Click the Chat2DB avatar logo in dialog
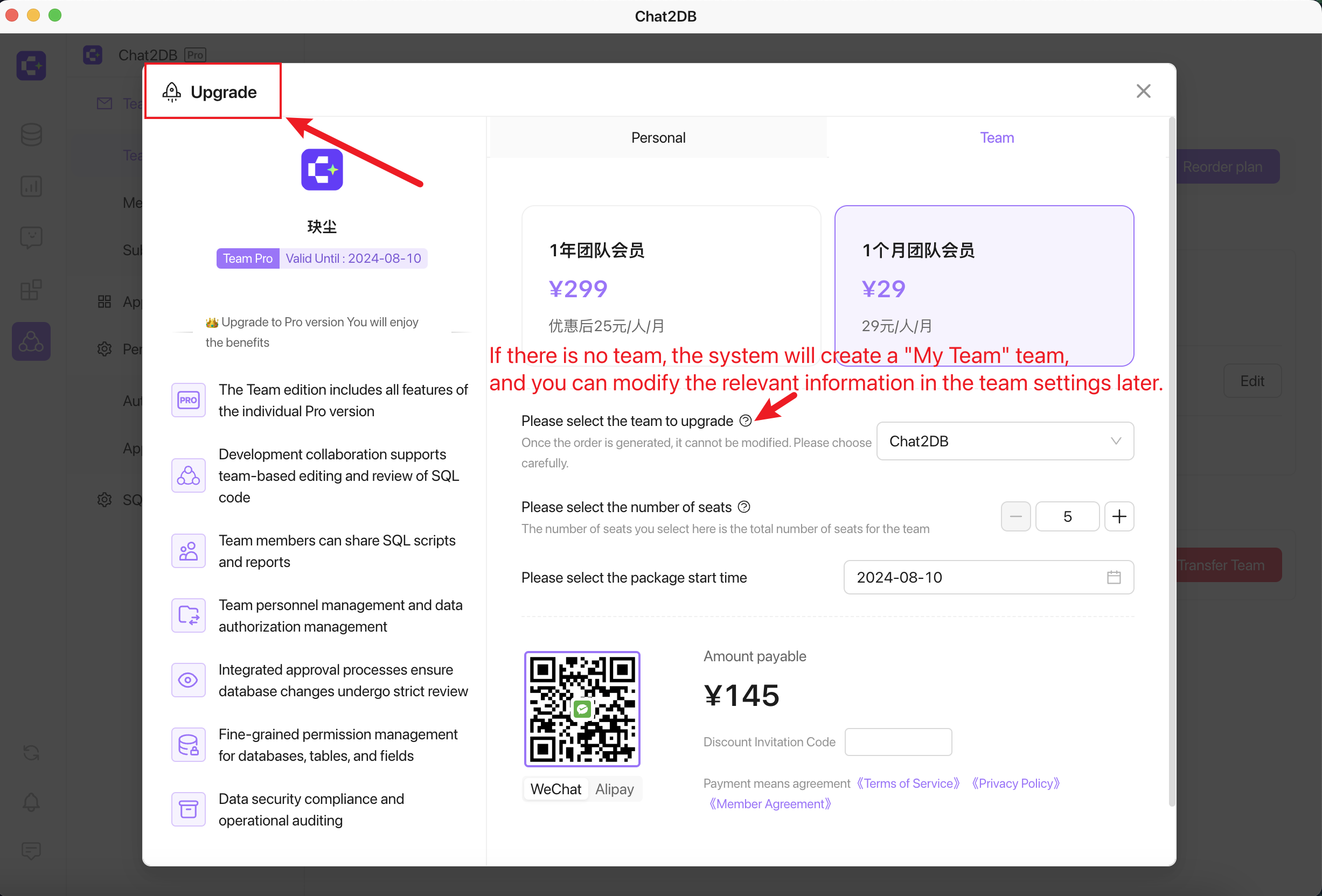1322x896 pixels. click(322, 170)
